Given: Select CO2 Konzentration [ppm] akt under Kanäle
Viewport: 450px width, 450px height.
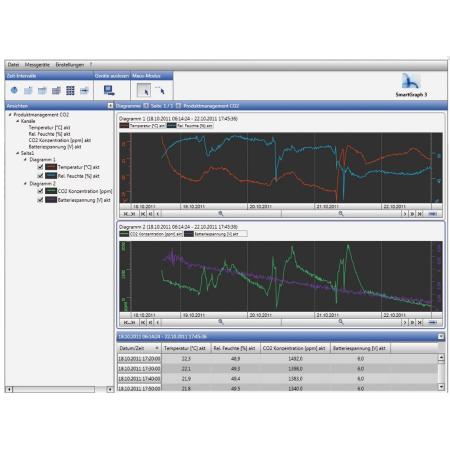Looking at the screenshot, I should pyautogui.click(x=60, y=140).
